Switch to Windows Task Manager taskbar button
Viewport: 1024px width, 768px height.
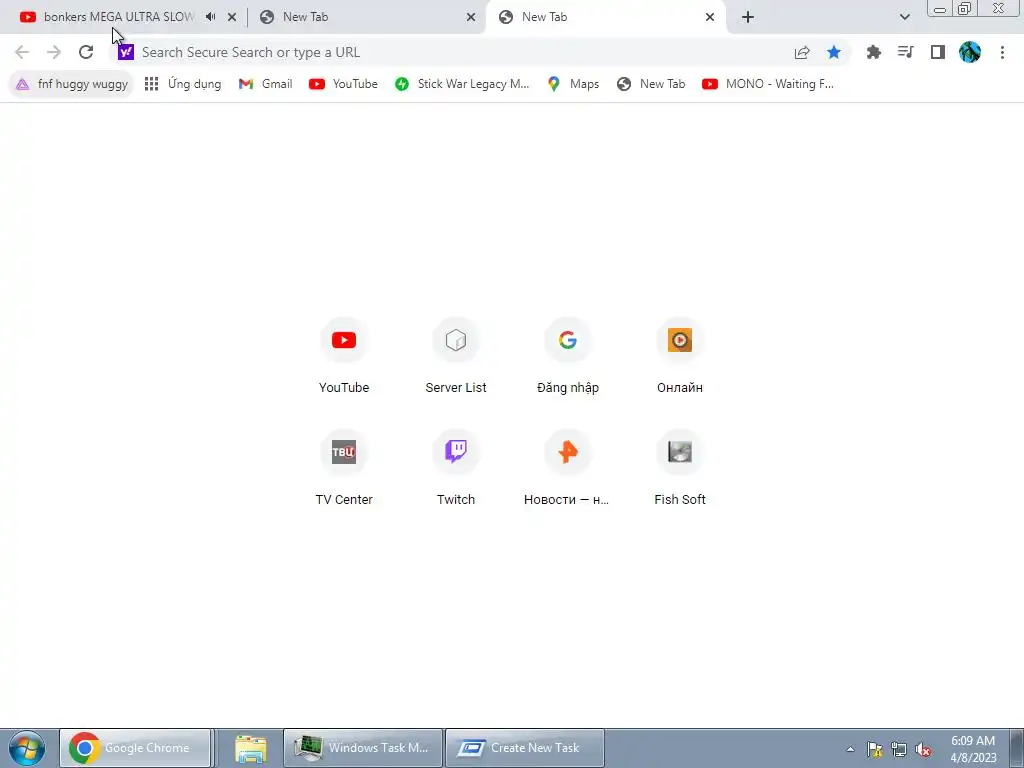tap(363, 748)
